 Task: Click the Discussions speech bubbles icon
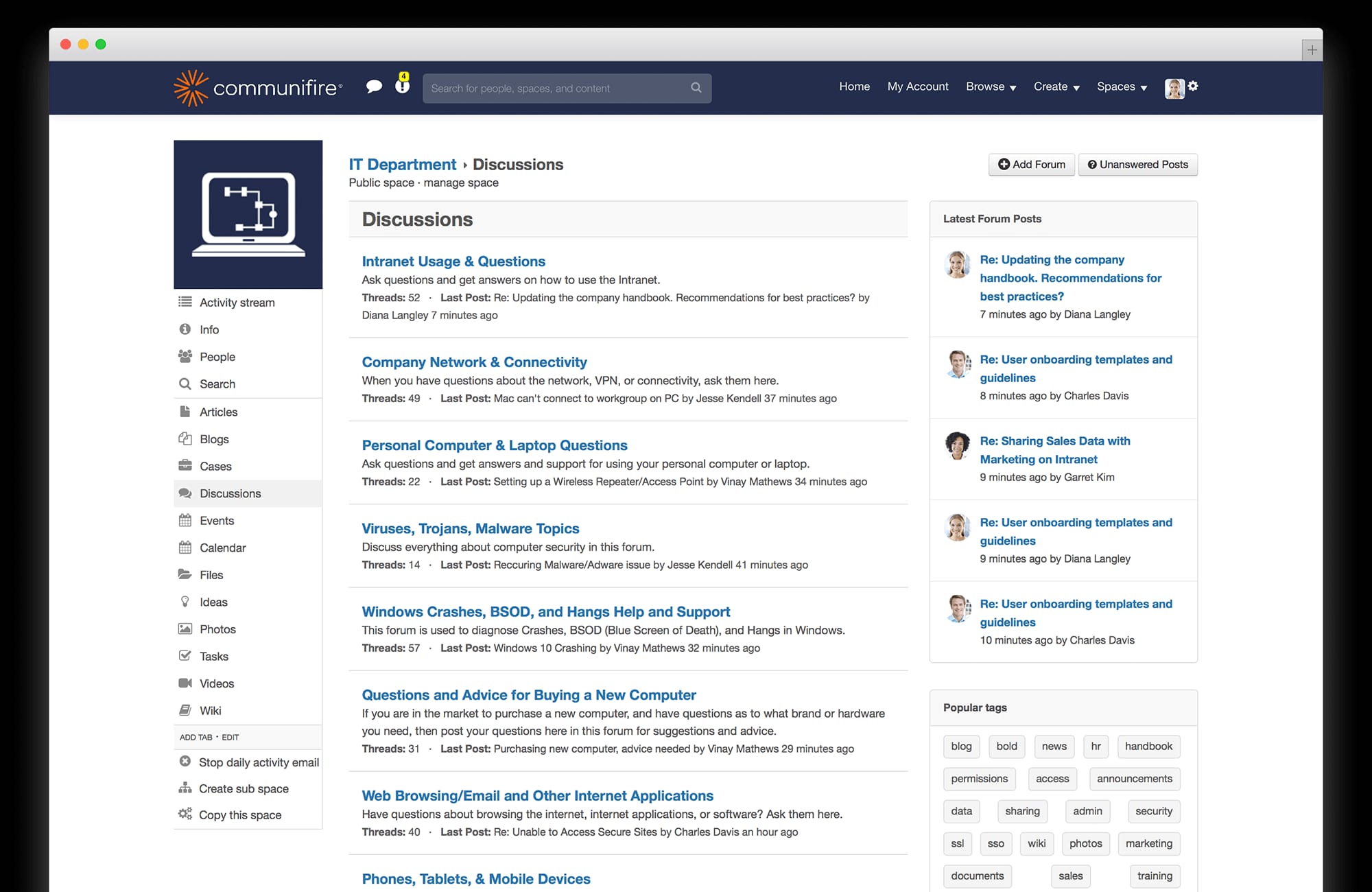coord(185,493)
